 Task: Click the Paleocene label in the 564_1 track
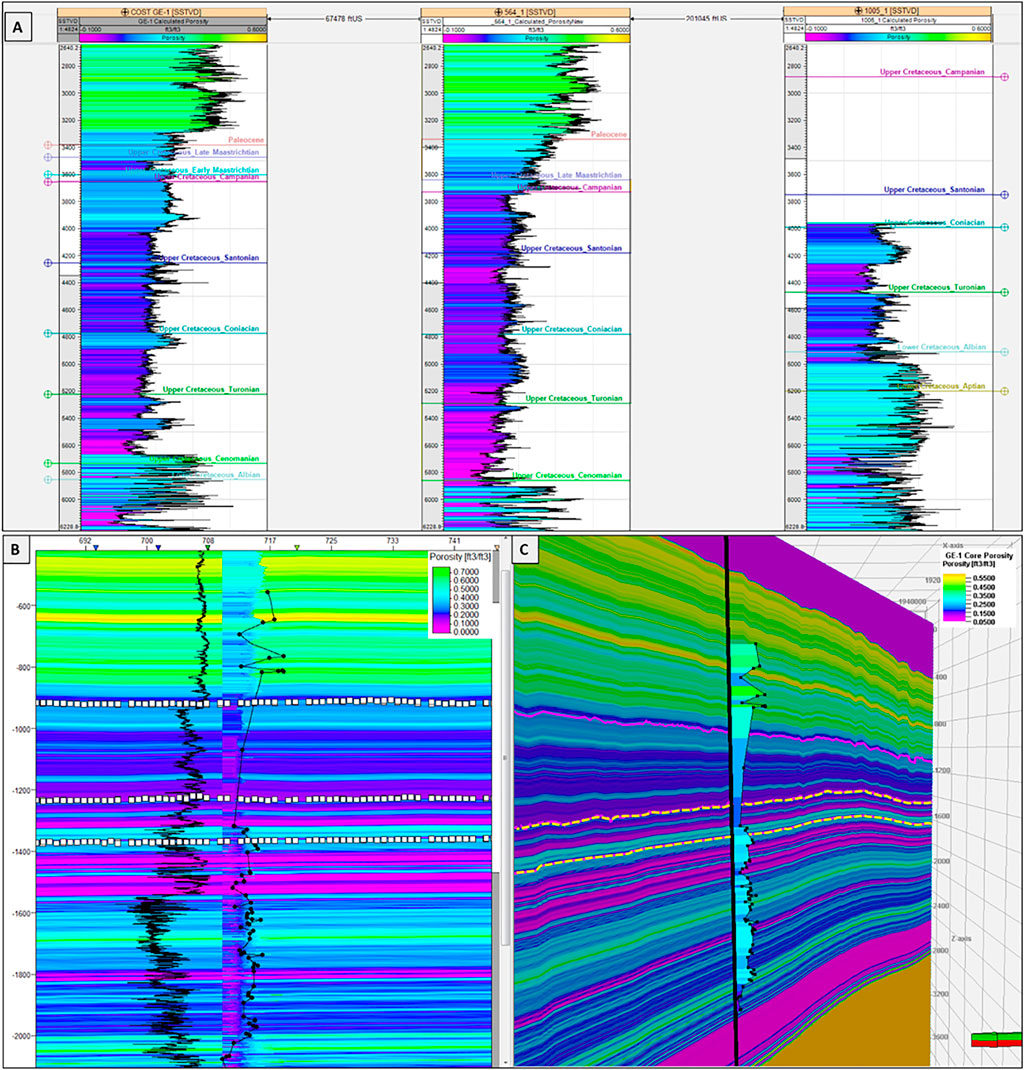(609, 134)
